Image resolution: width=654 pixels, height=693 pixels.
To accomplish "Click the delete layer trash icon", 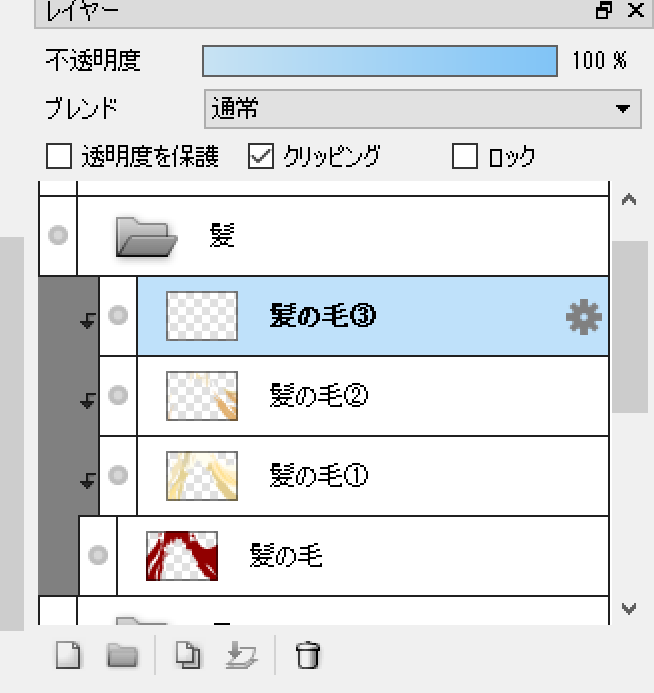I will pyautogui.click(x=308, y=656).
